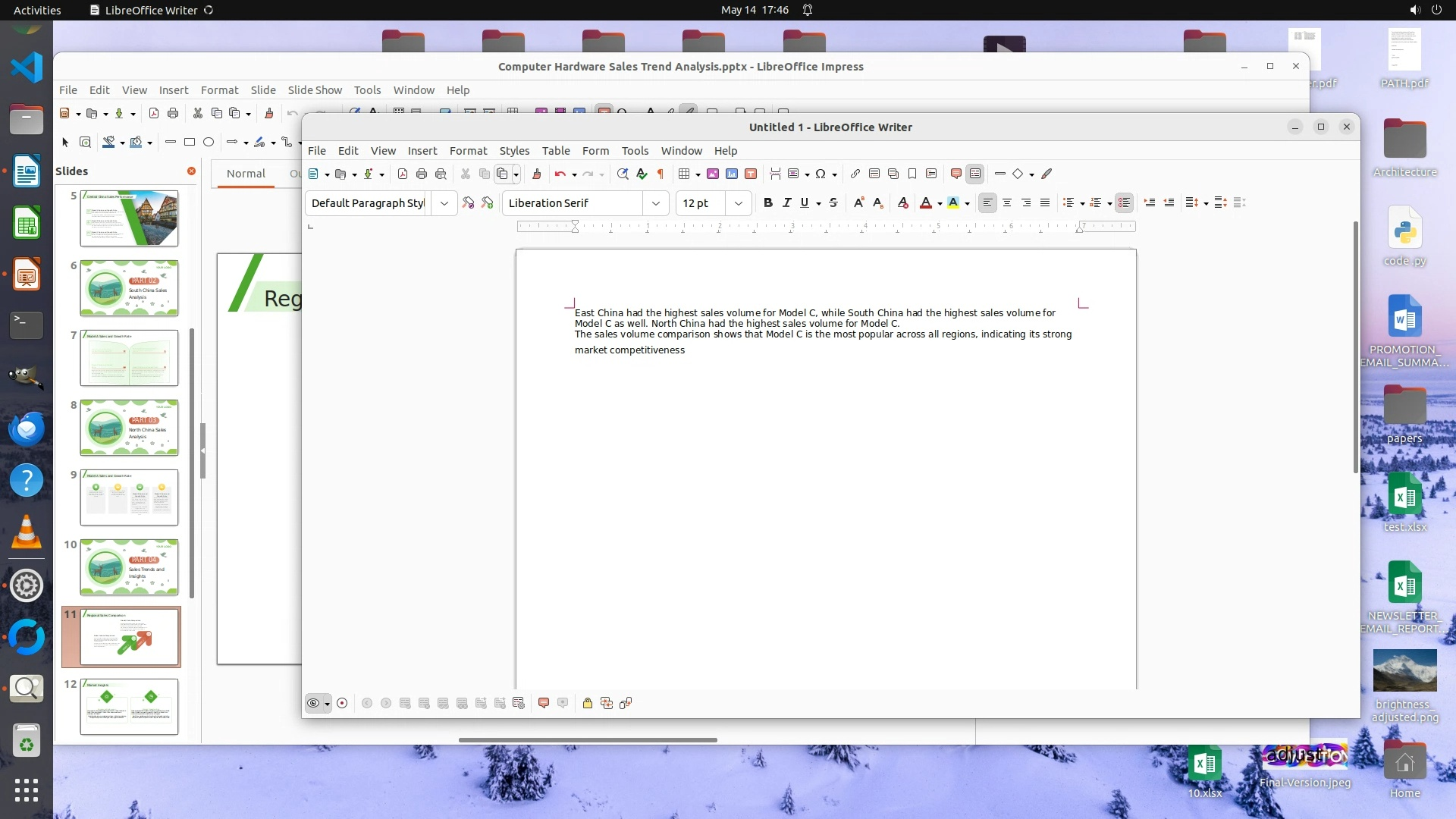1456x819 pixels.
Task: Insert a special character with Omega icon
Action: [821, 174]
